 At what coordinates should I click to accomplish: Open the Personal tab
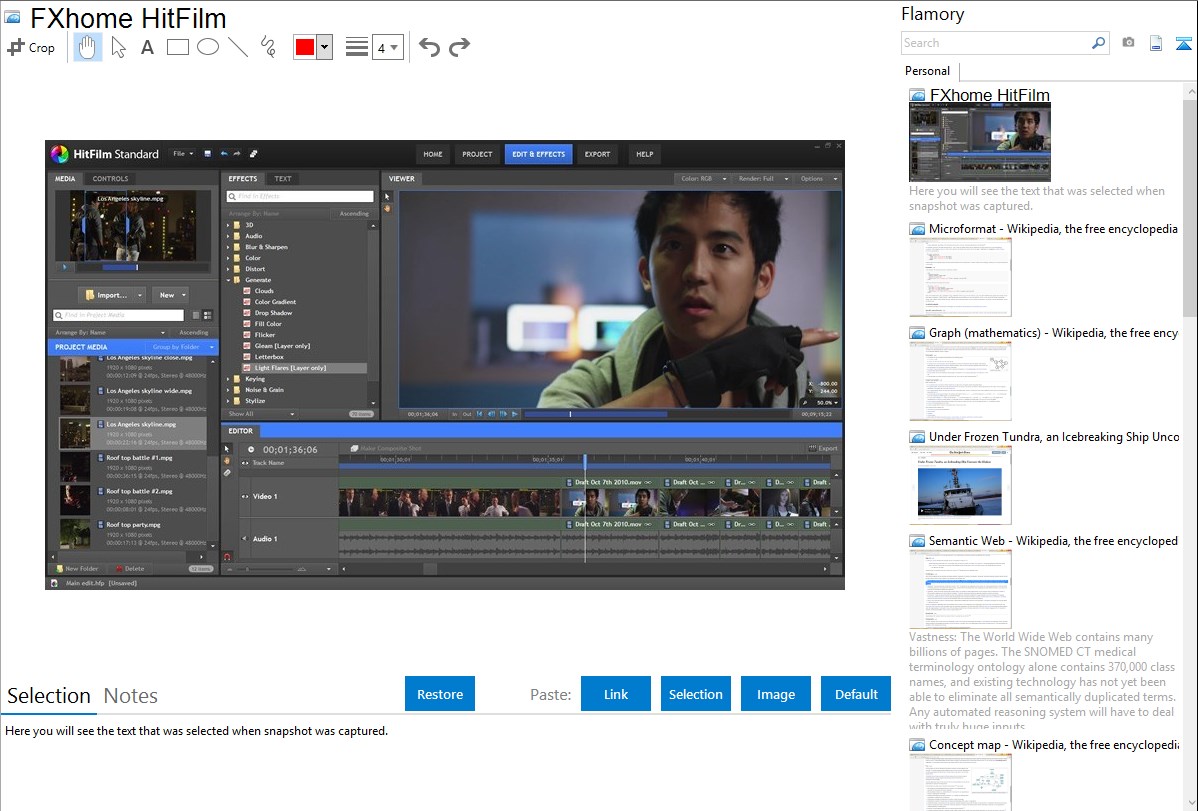coord(927,71)
